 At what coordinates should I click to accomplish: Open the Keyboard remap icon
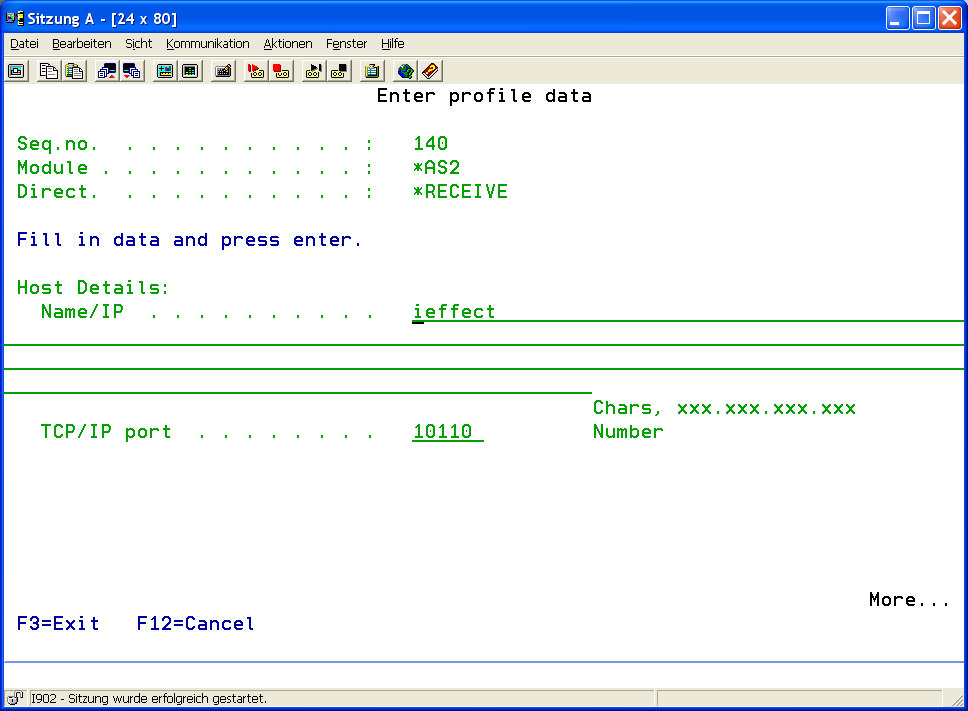click(223, 71)
